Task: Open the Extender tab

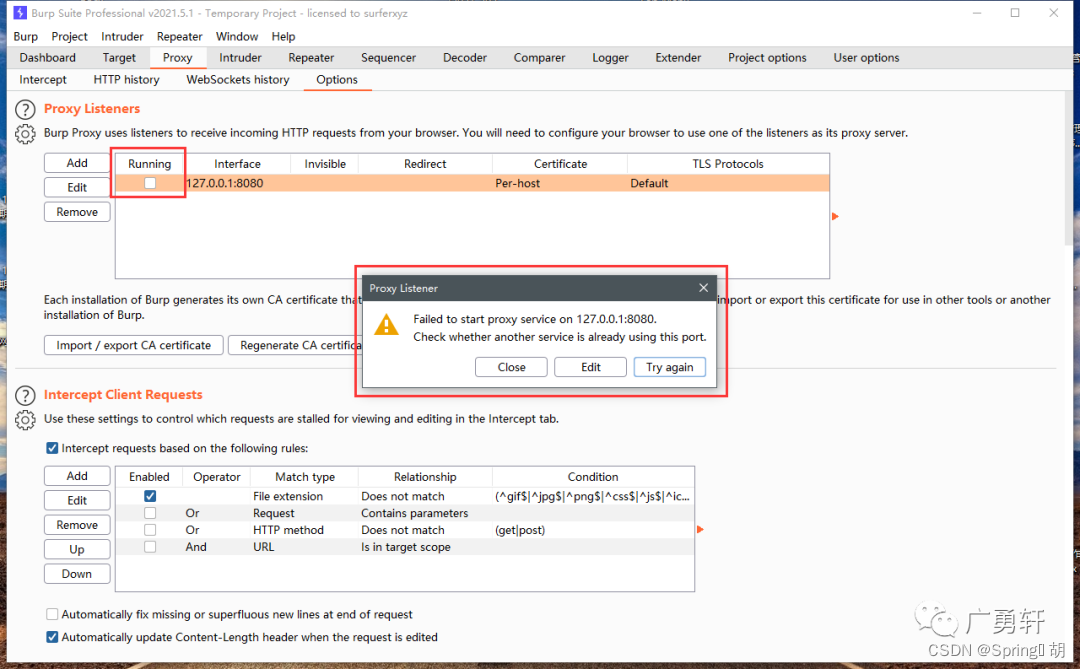Action: (678, 58)
